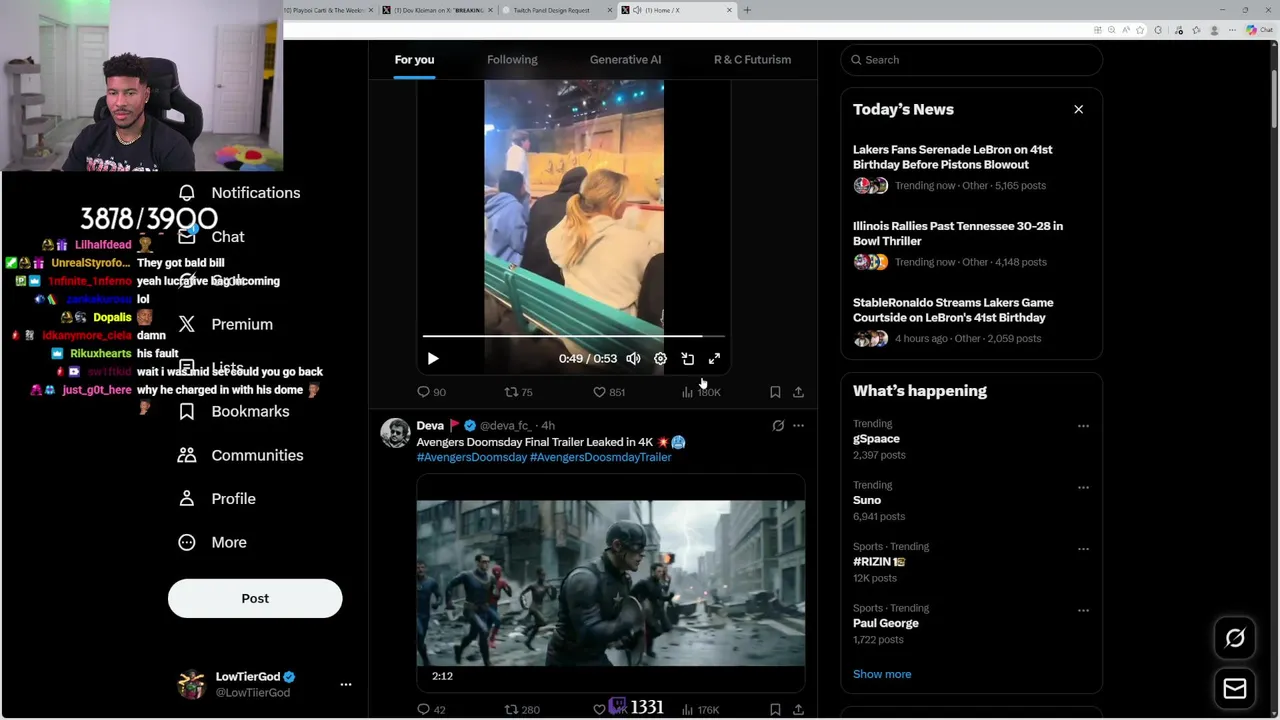
Task: Switch to the Generative AI tab
Action: [625, 60]
